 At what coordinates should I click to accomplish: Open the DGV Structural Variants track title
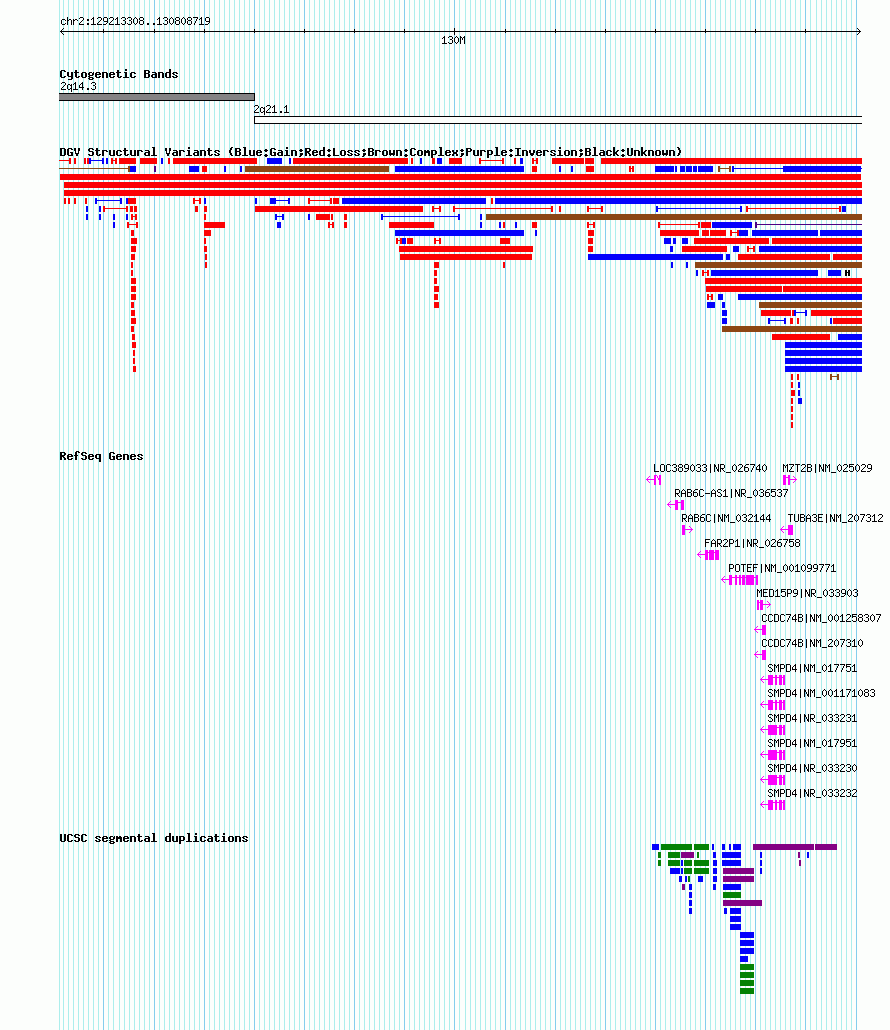370,152
